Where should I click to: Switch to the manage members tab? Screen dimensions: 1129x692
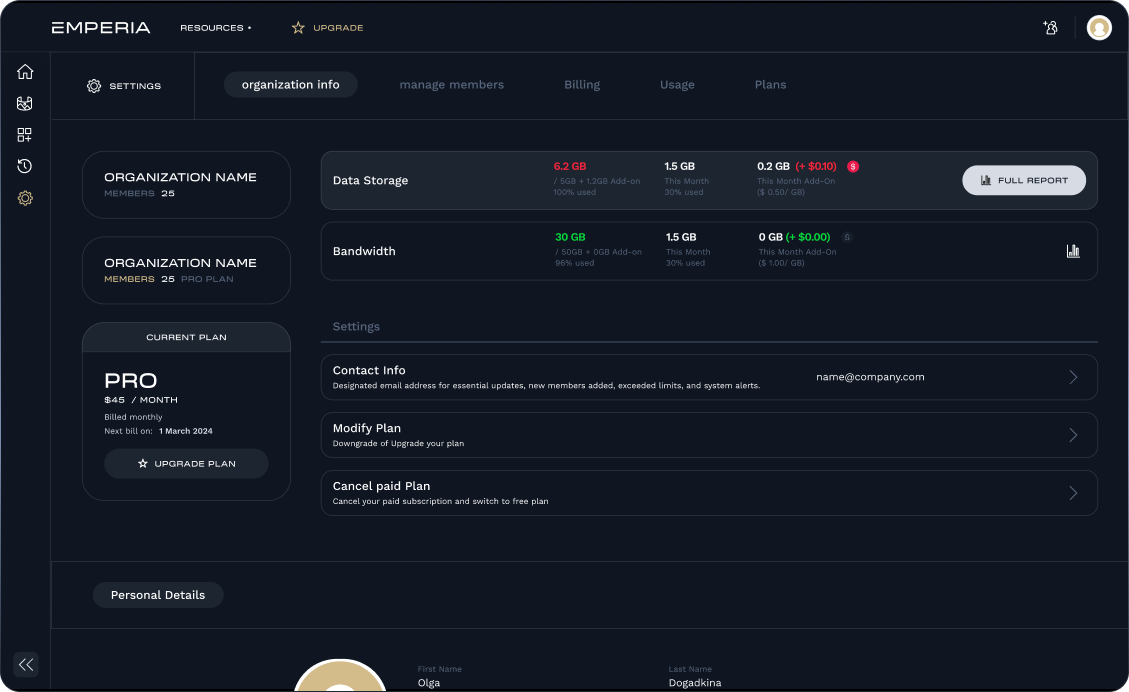[x=451, y=85]
